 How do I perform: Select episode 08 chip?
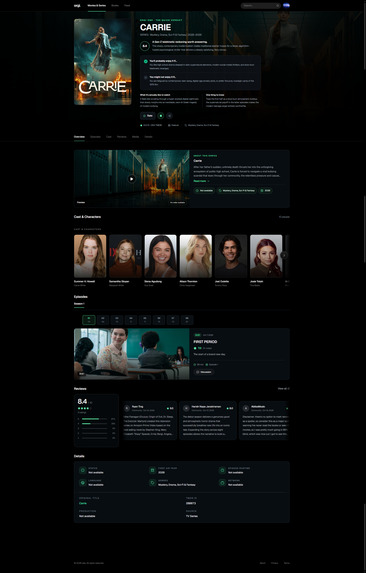click(x=187, y=320)
